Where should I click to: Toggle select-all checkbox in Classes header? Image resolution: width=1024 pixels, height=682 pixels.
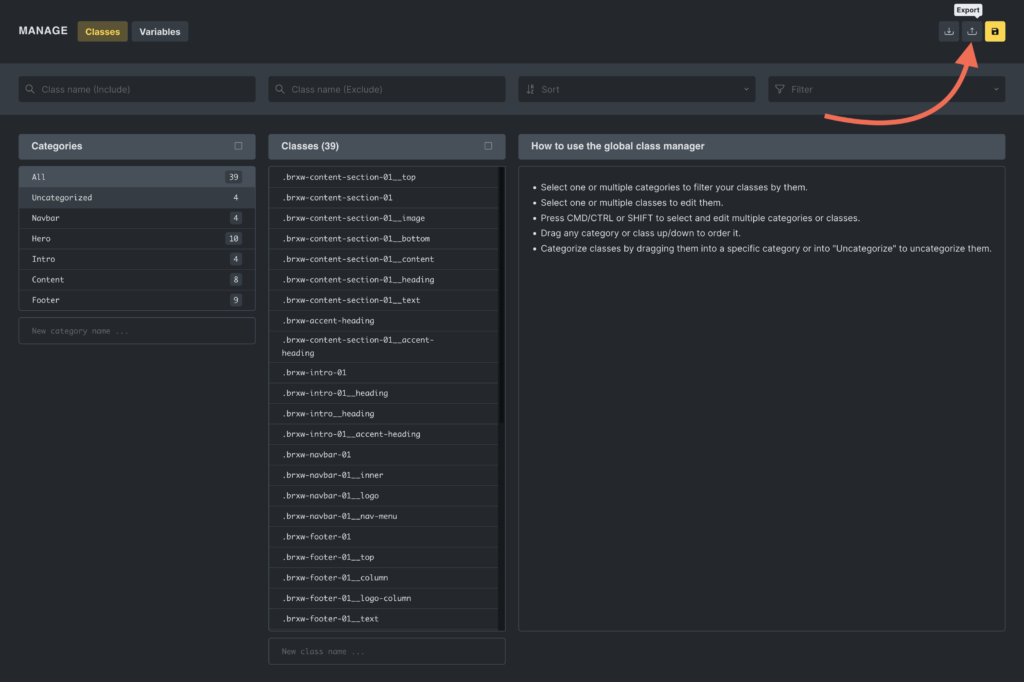488,146
